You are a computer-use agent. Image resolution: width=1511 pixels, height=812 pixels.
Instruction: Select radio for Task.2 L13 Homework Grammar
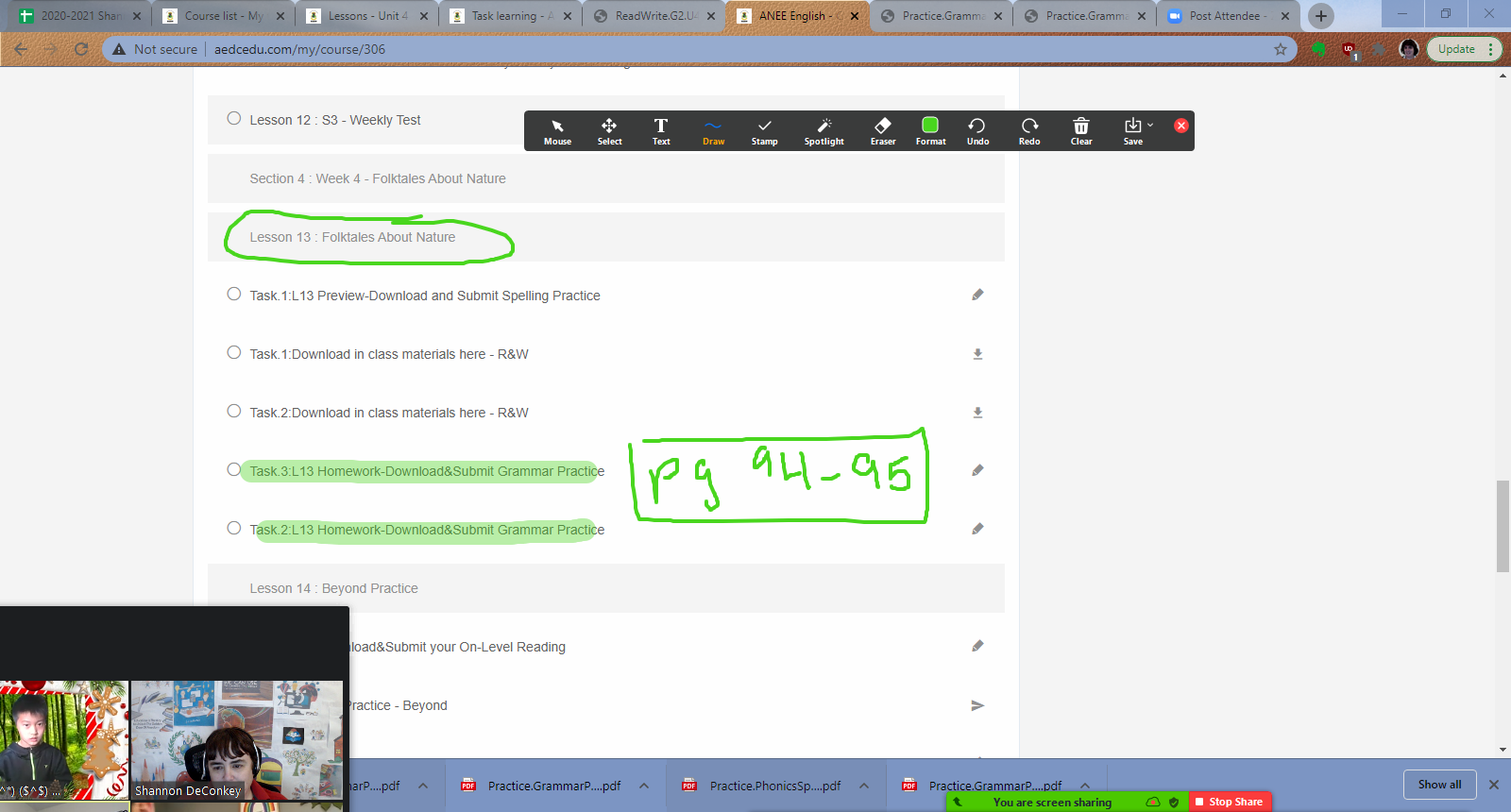click(x=234, y=528)
